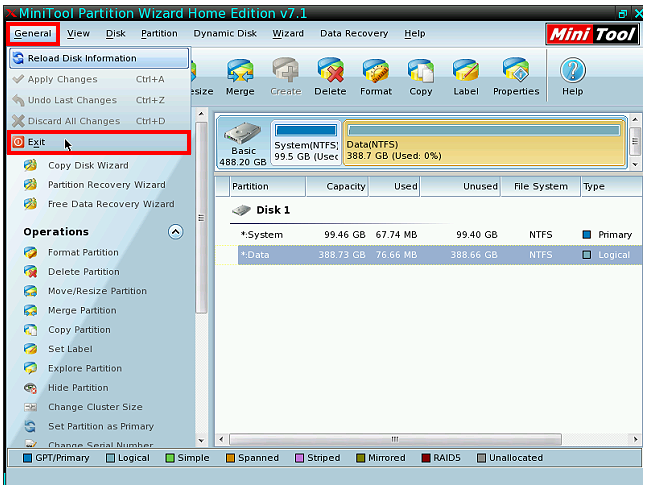Click Partition Recovery Wizard link

pyautogui.click(x=107, y=185)
